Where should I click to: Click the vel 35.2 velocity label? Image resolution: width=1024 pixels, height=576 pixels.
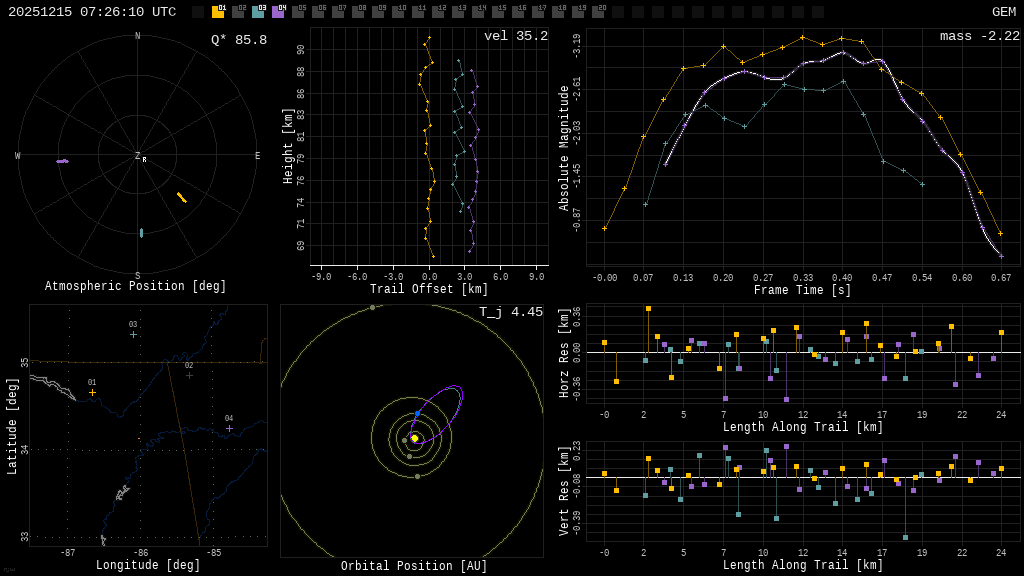click(515, 36)
